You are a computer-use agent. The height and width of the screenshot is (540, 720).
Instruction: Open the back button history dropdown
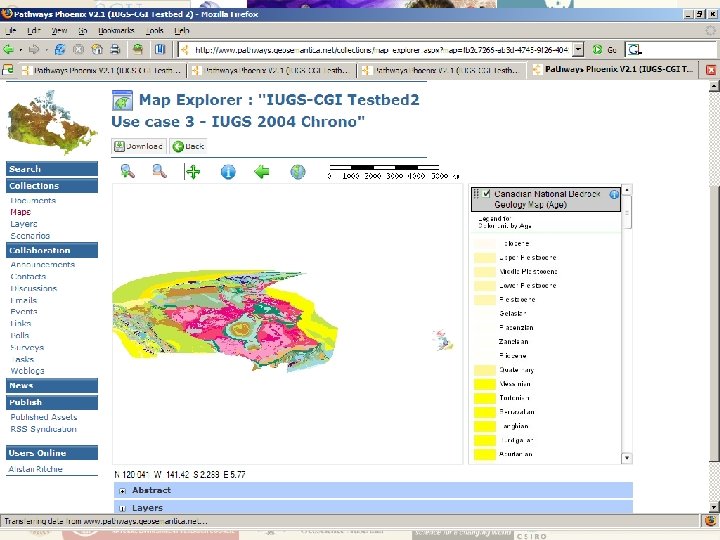tap(21, 50)
